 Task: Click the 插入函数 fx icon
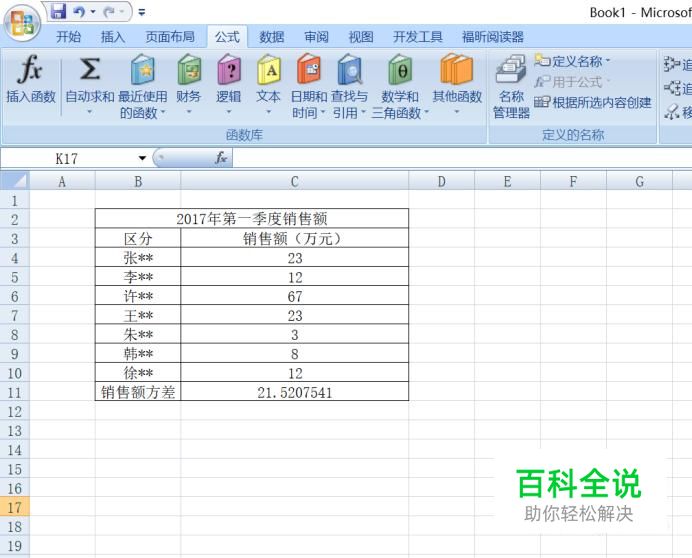[30, 70]
